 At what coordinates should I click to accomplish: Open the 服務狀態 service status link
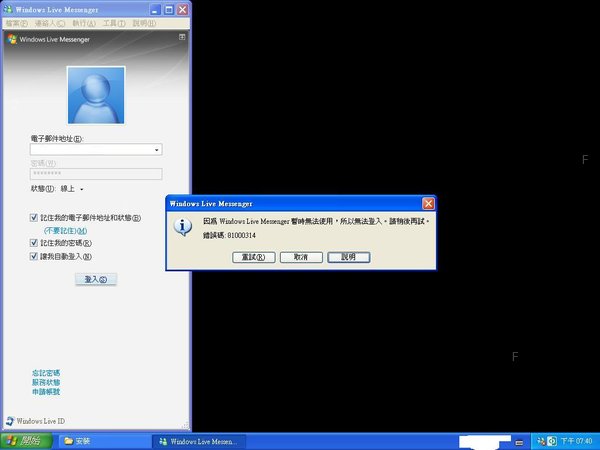(46, 382)
